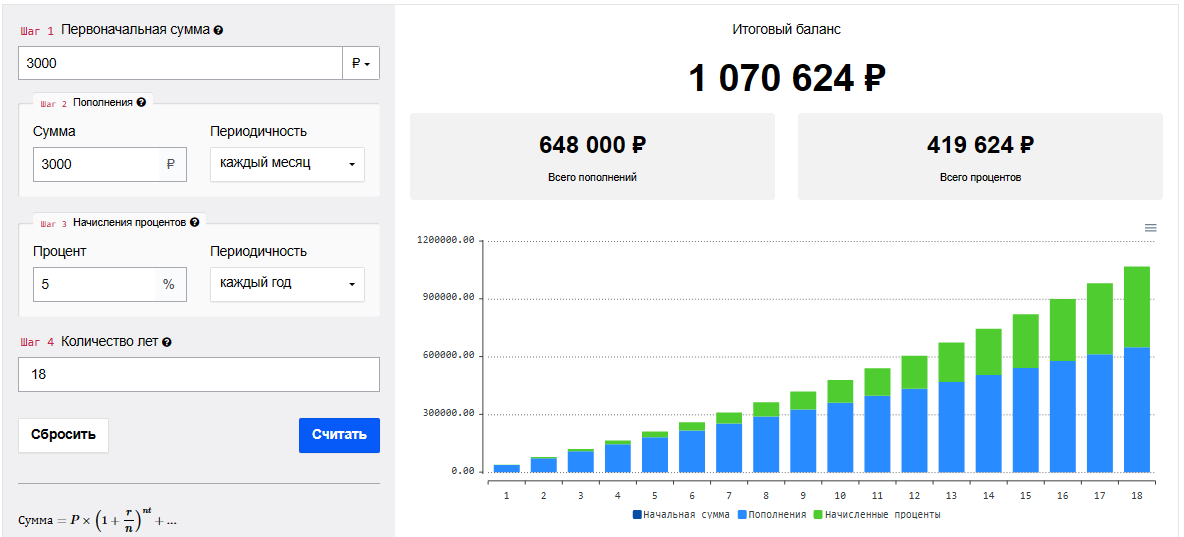Viewport: 1184px width, 537px height.
Task: Click the Считать button
Action: [339, 435]
